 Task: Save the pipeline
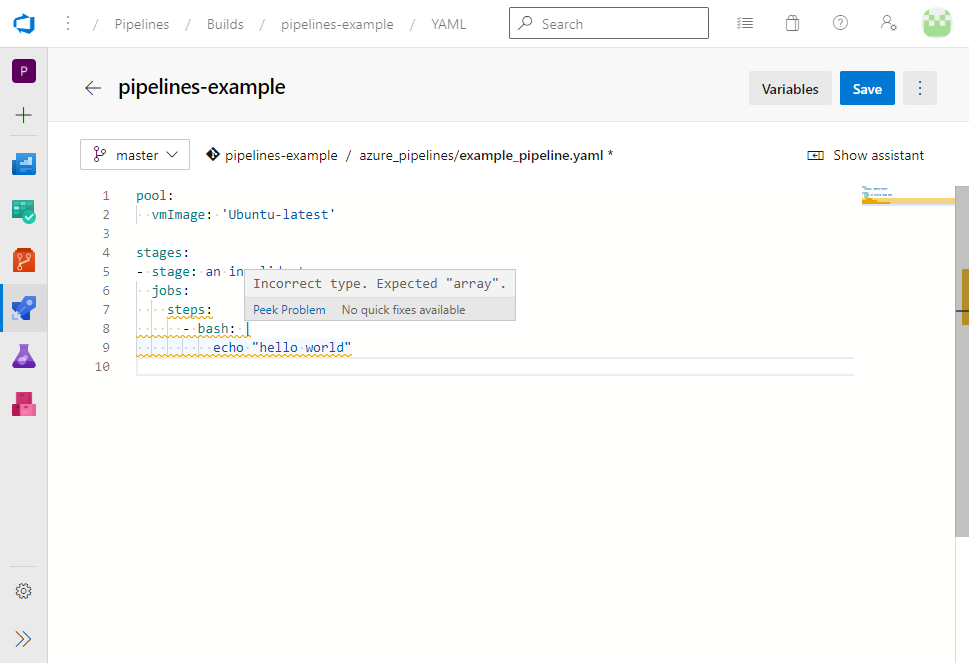[867, 88]
